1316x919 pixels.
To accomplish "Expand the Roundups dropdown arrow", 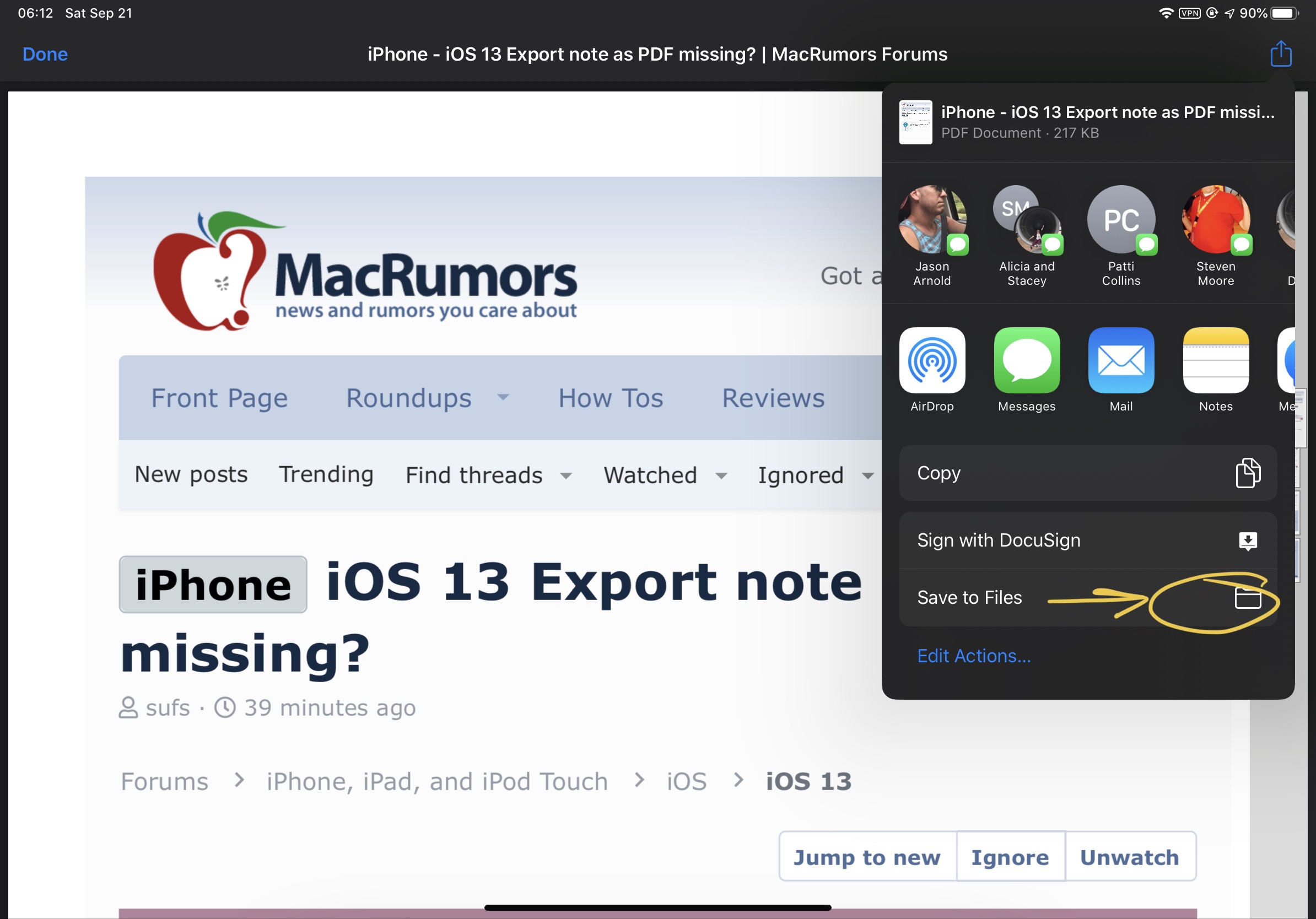I will (503, 397).
